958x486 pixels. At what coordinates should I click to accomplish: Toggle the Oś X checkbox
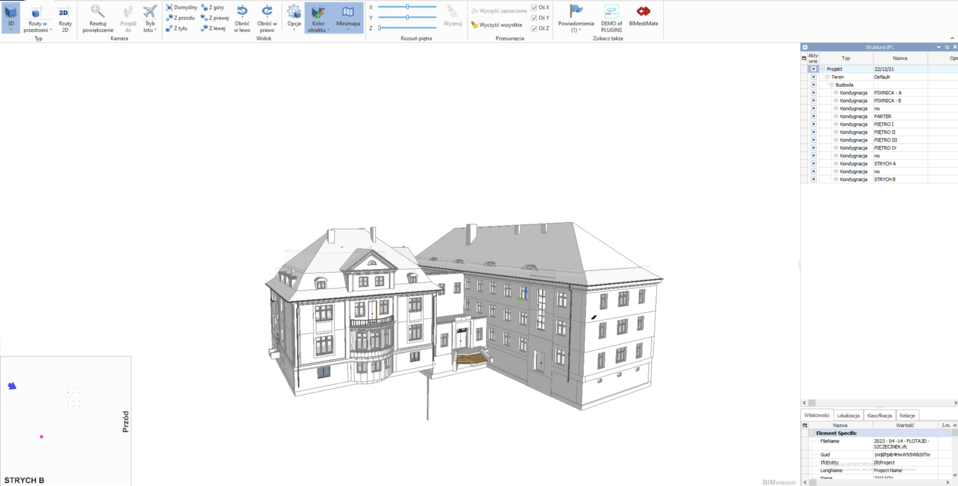point(535,7)
